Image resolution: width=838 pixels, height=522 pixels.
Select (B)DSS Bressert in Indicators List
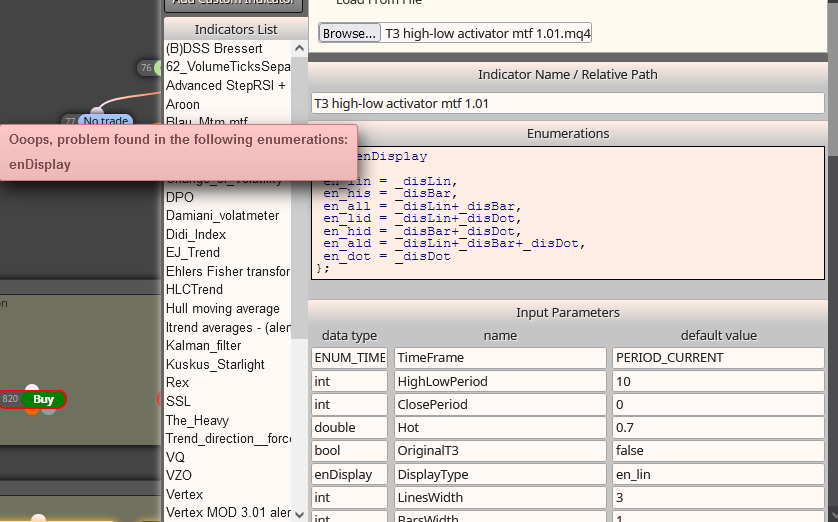(x=214, y=49)
